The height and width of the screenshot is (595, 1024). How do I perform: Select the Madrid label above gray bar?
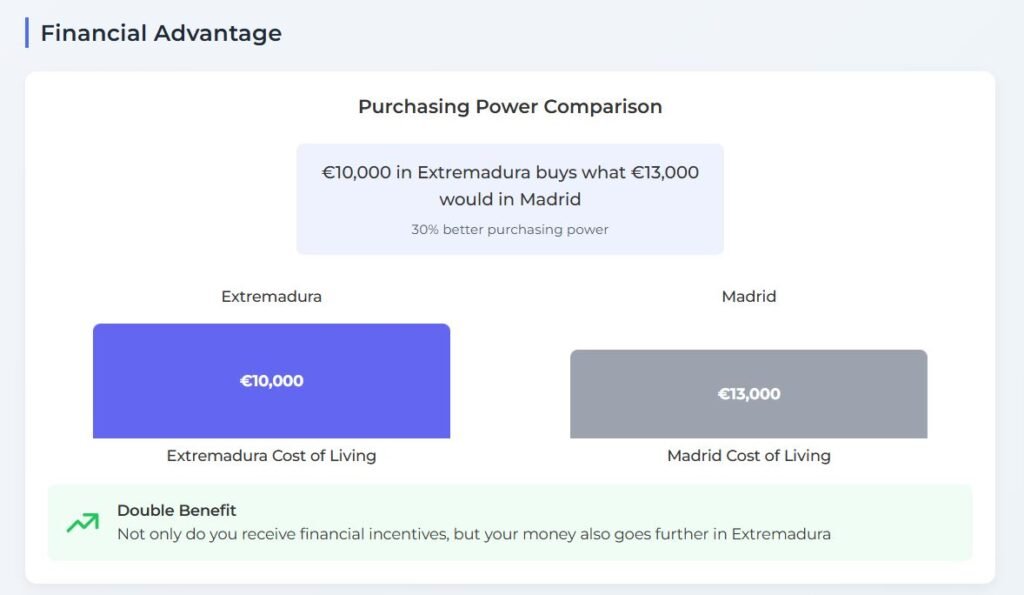pos(748,297)
